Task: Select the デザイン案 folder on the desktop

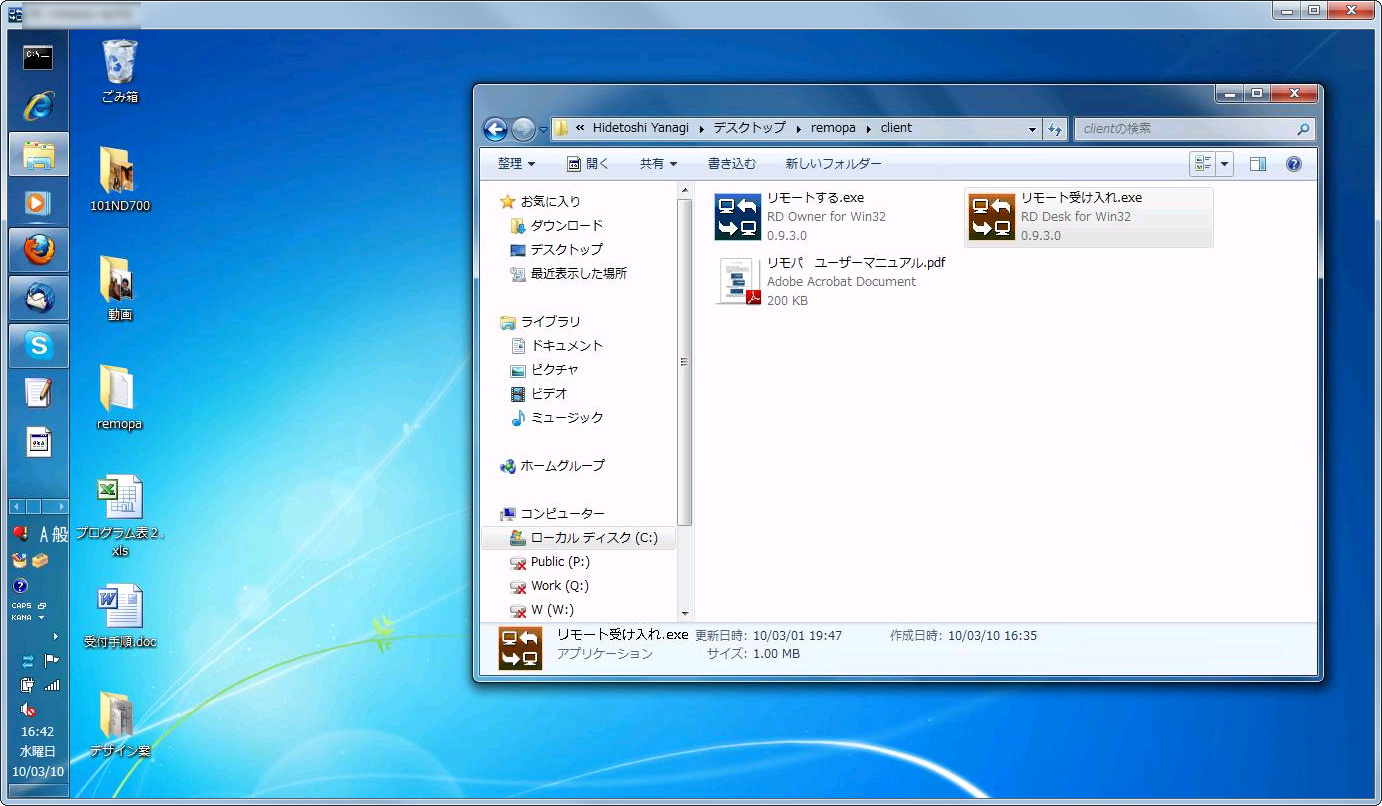Action: coord(119,725)
